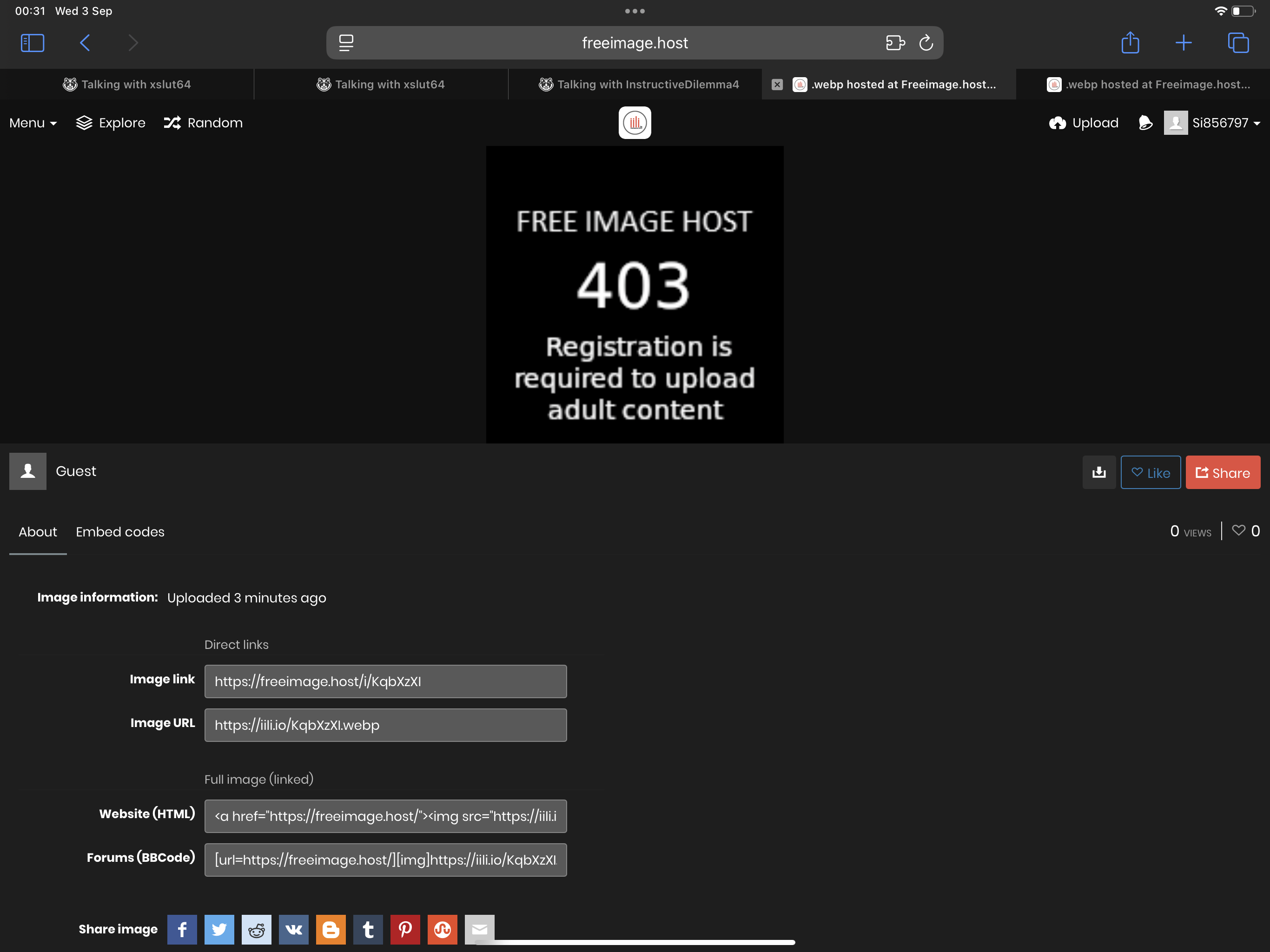Go back to the previous page

(x=85, y=43)
